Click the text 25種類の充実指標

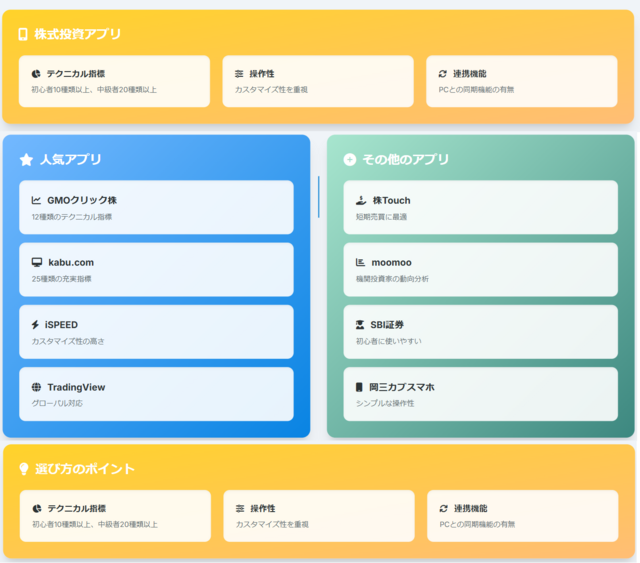(x=62, y=279)
